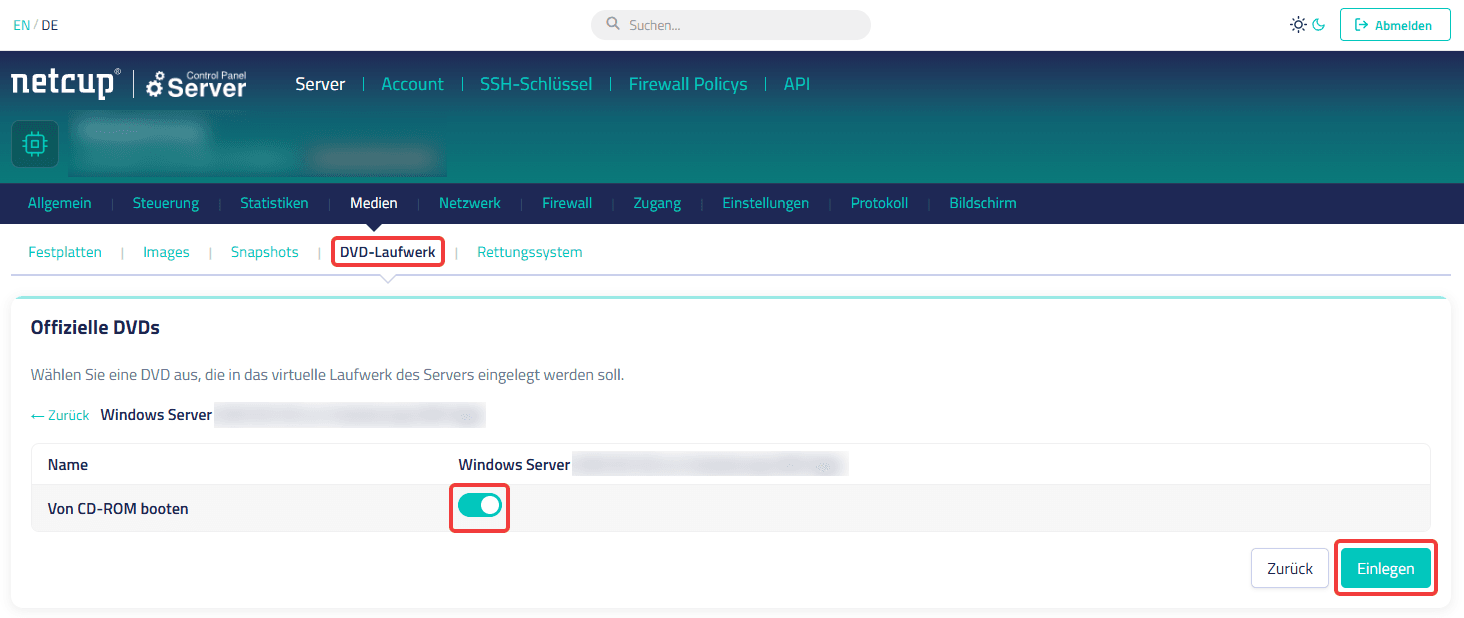Open the DVD-Laufwerk tab
Image resolution: width=1464 pixels, height=618 pixels.
click(387, 252)
